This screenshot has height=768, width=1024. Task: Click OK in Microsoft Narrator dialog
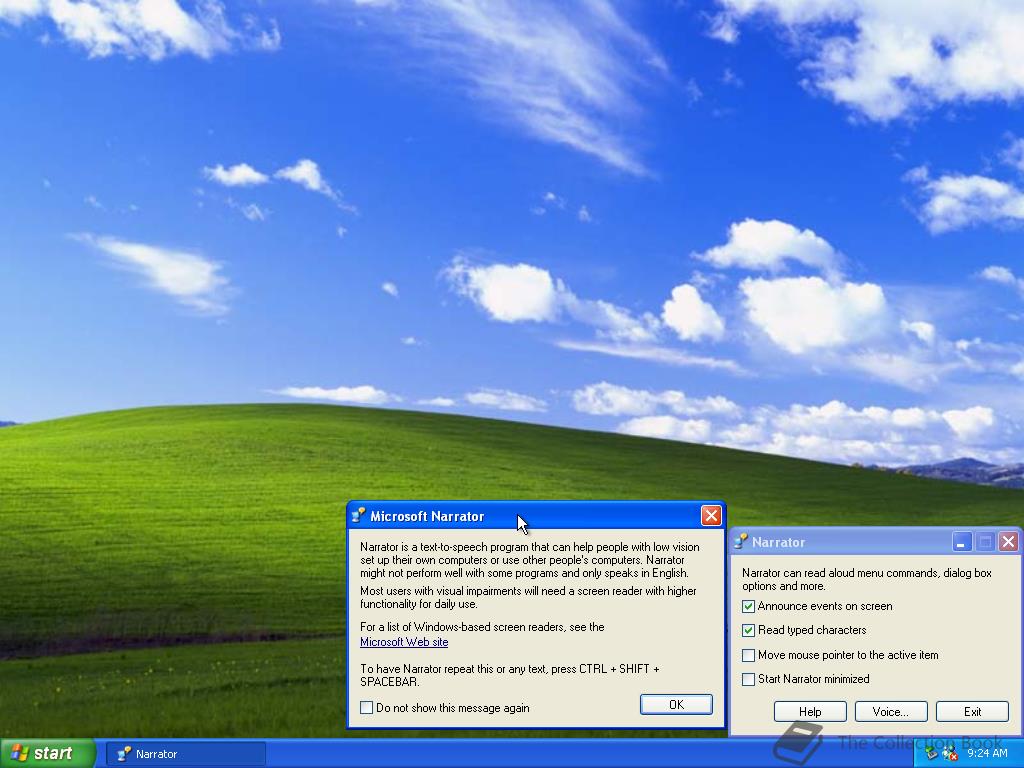677,705
